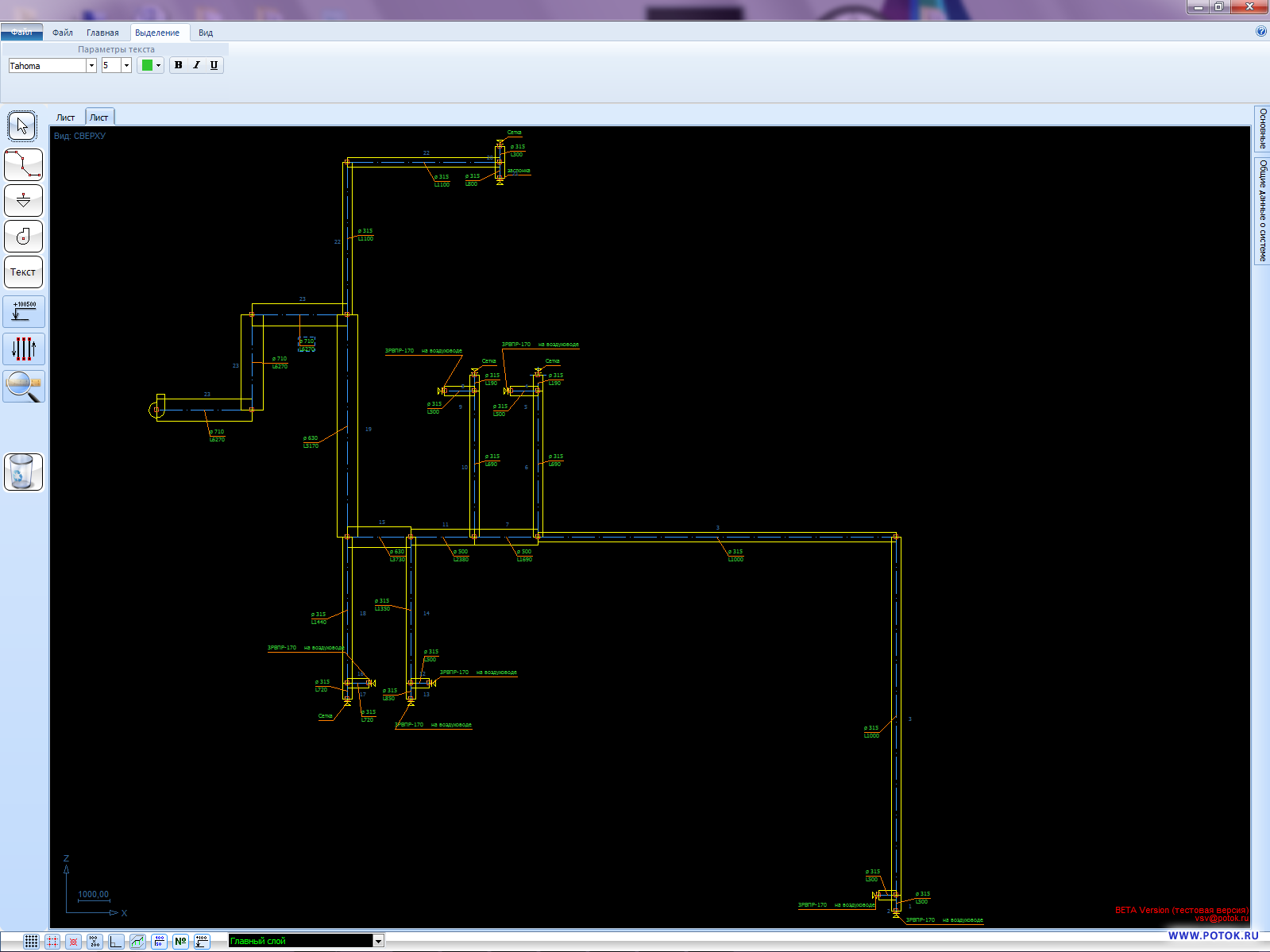Open the Файл ribbon tab
The width and height of the screenshot is (1270, 952).
pyautogui.click(x=63, y=33)
